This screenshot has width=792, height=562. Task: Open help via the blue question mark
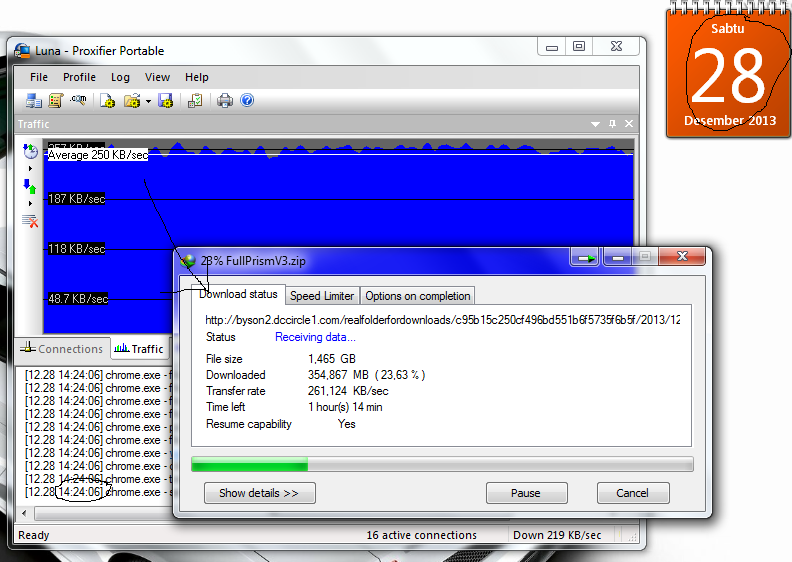pos(247,100)
